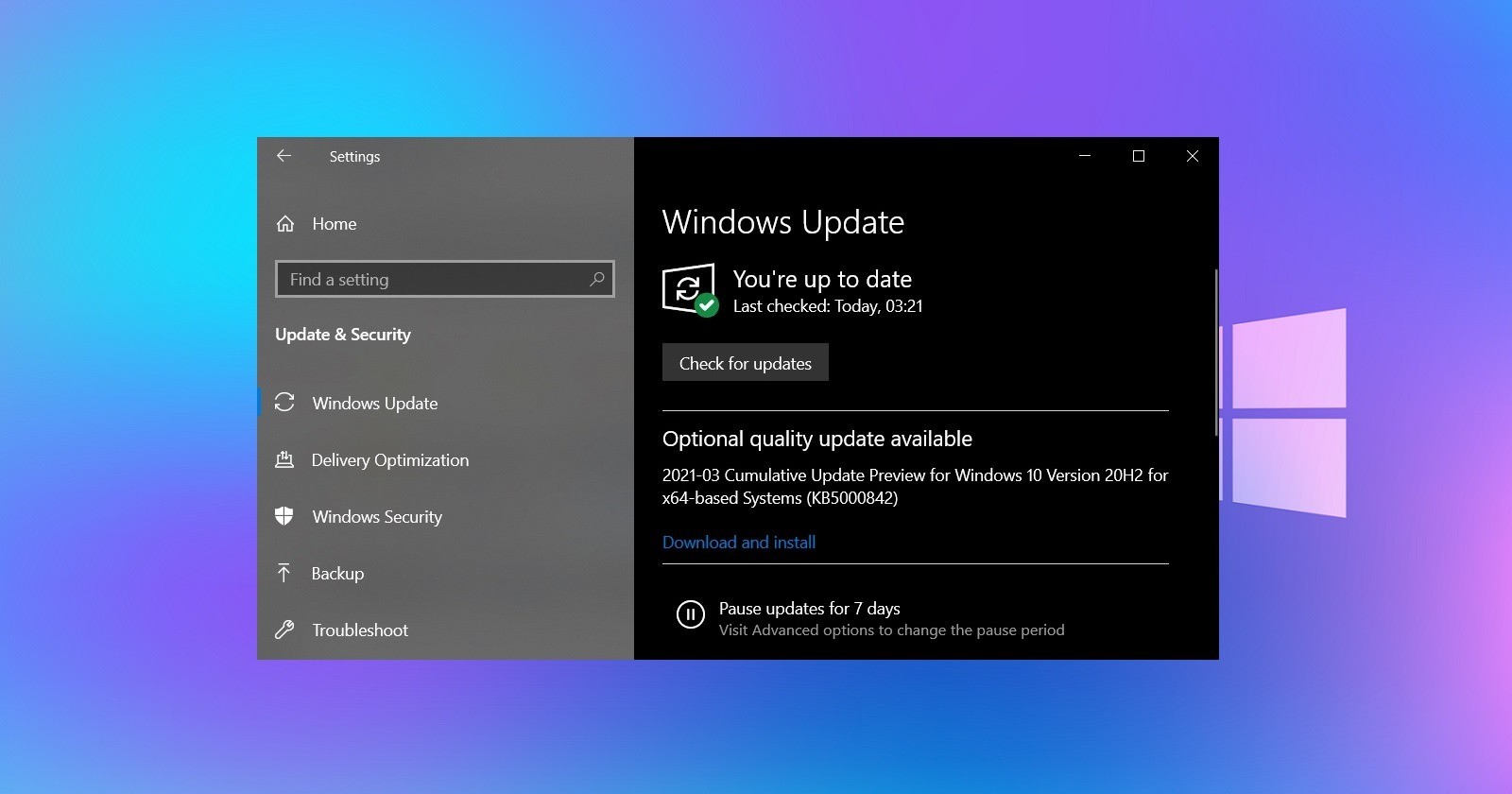The height and width of the screenshot is (794, 1512).
Task: Click the vertical scrollbar in update pane
Action: [1215, 352]
